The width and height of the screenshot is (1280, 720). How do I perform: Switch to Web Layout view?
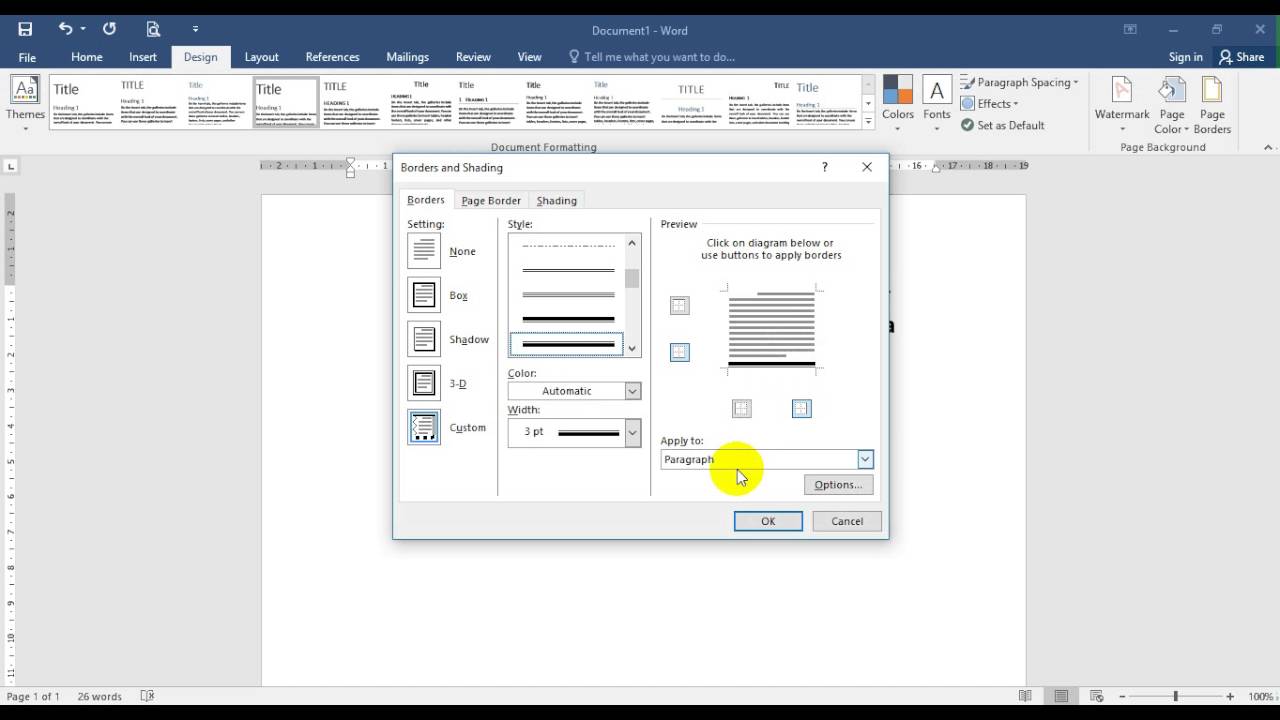click(1097, 696)
